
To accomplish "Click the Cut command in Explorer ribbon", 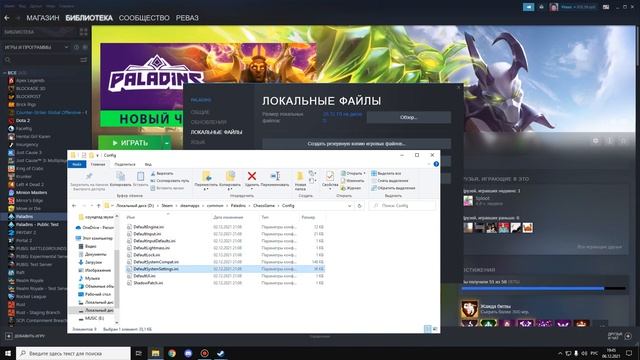I will point(162,173).
